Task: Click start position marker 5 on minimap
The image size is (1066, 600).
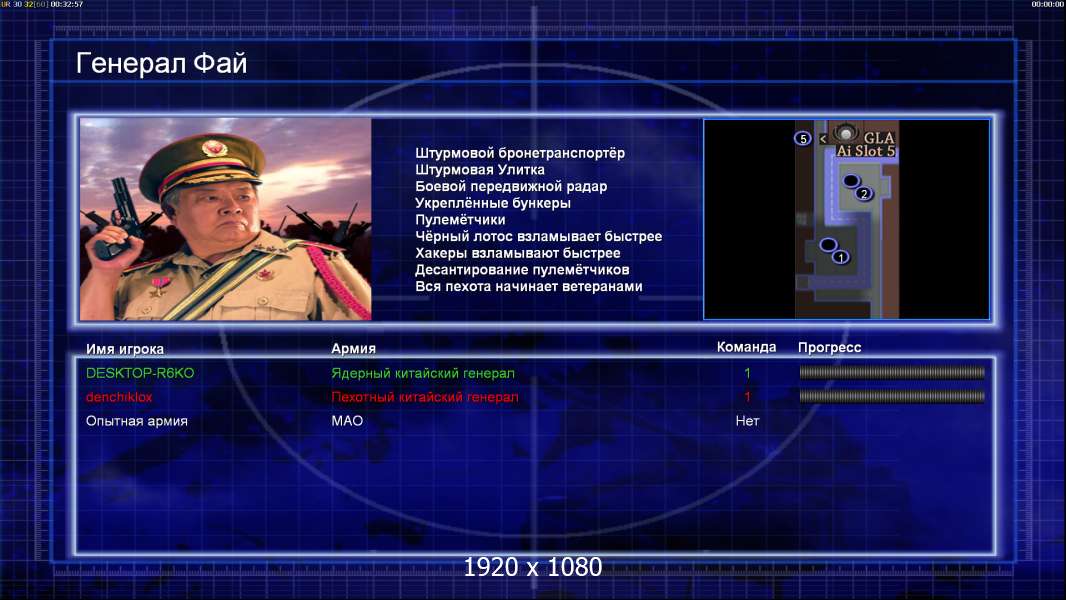Action: 803,139
